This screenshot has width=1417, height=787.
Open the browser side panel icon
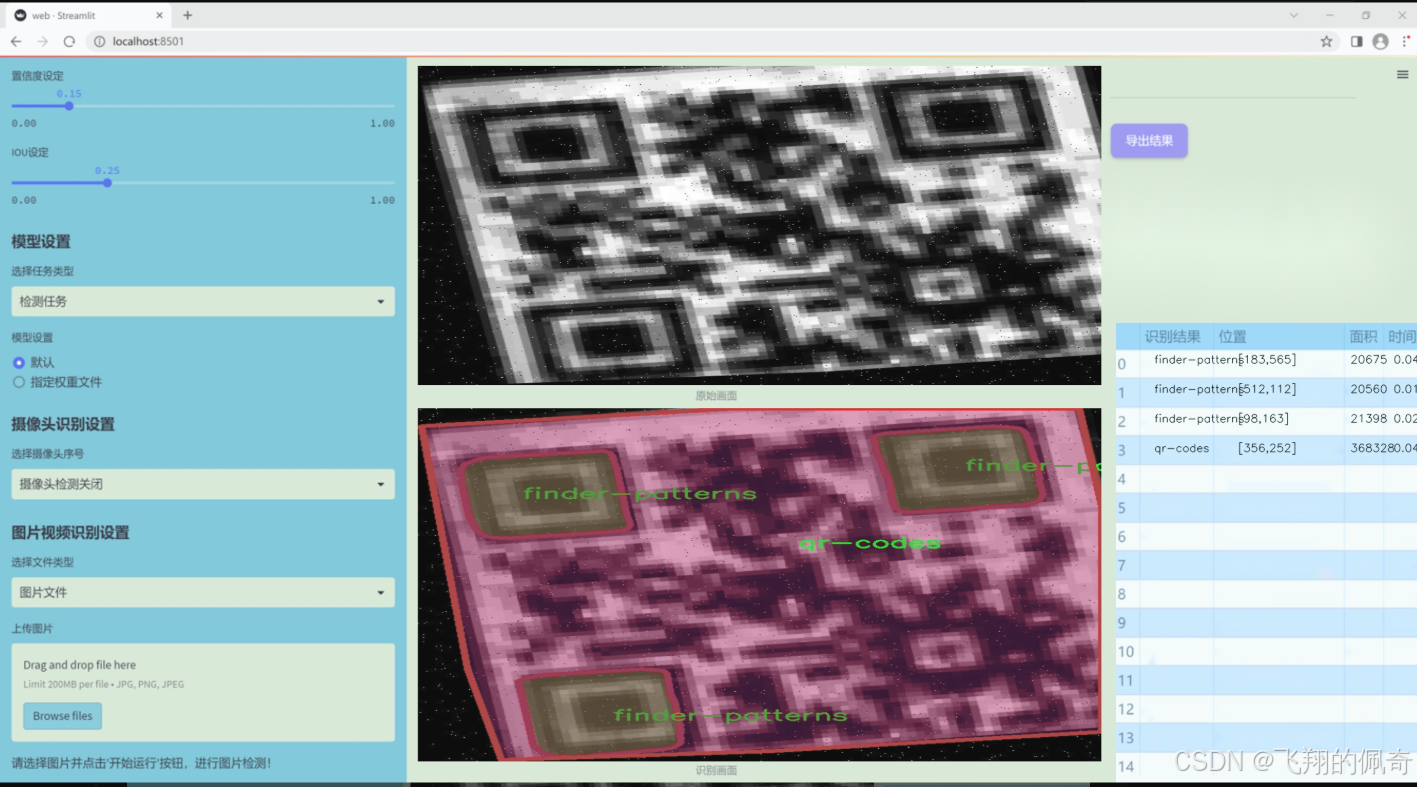[x=1356, y=41]
